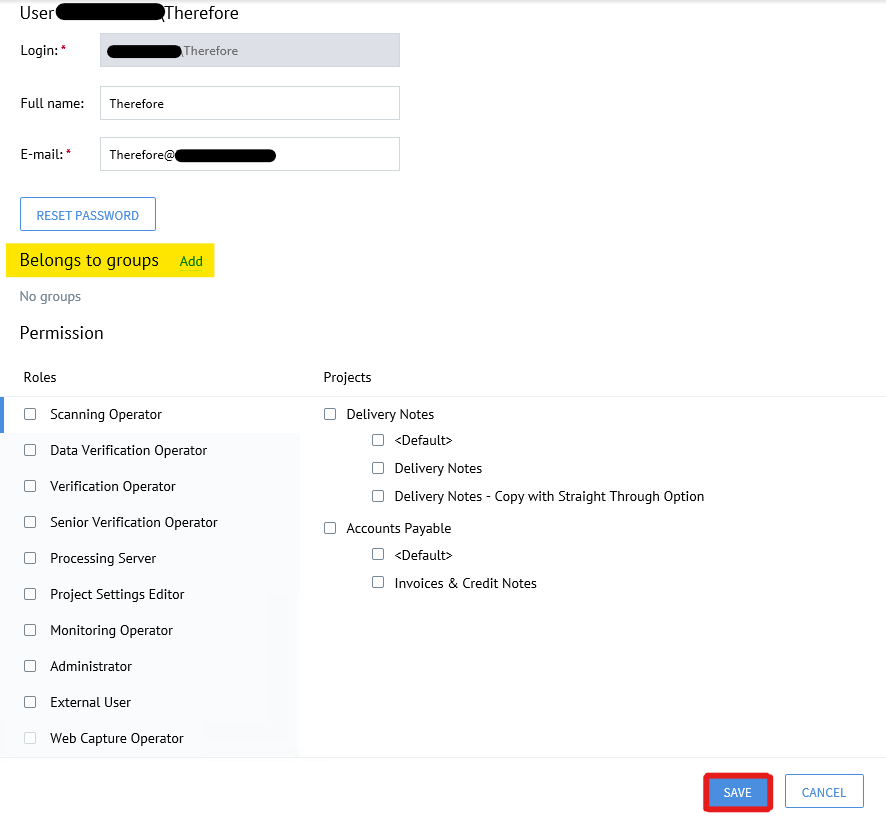Screen dimensions: 886x817
Task: Click the 'No groups' text
Action: (50, 297)
